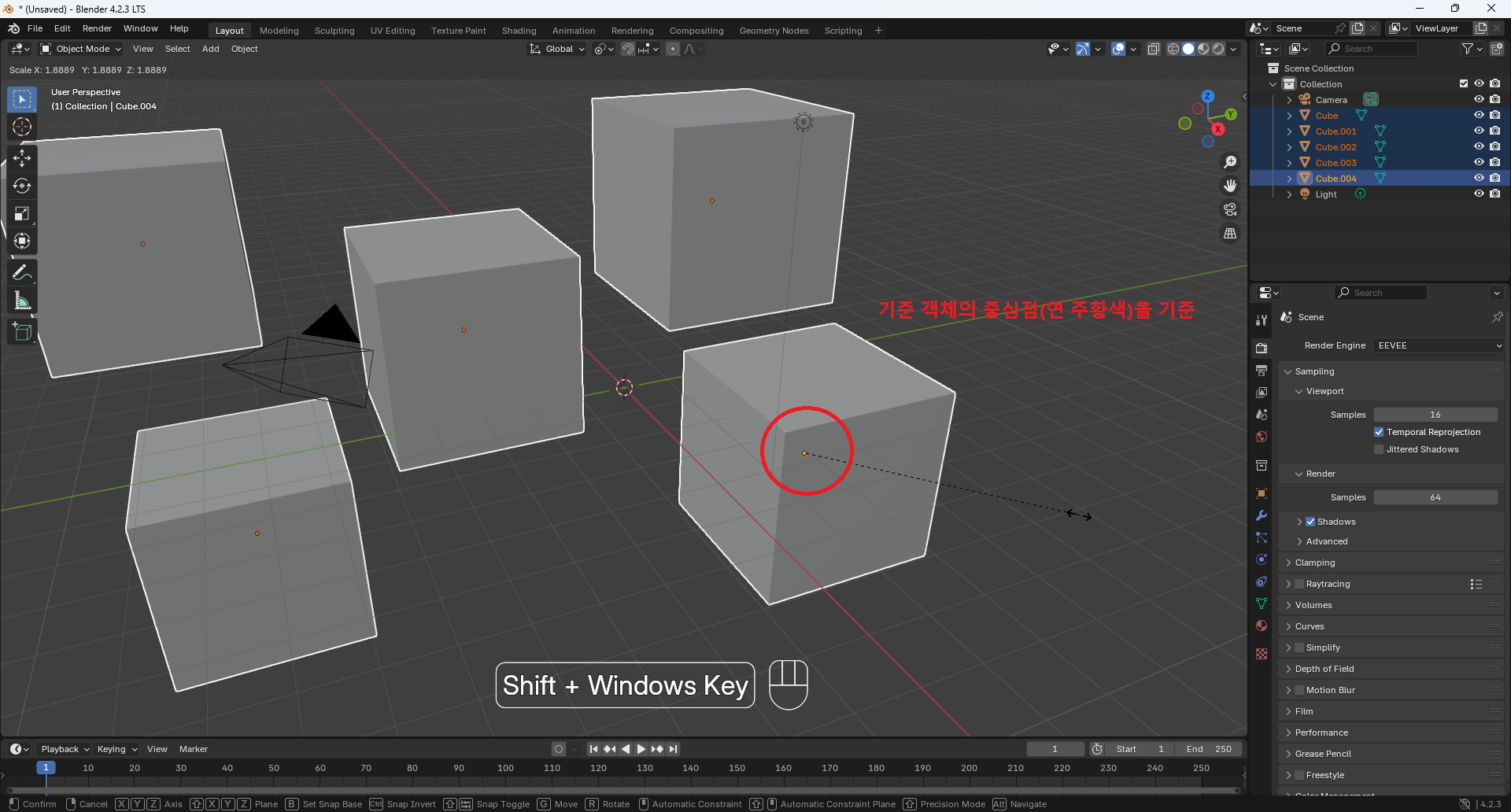Viewport: 1511px width, 812px height.
Task: Open the Keying dropdown in timeline
Action: [x=116, y=749]
